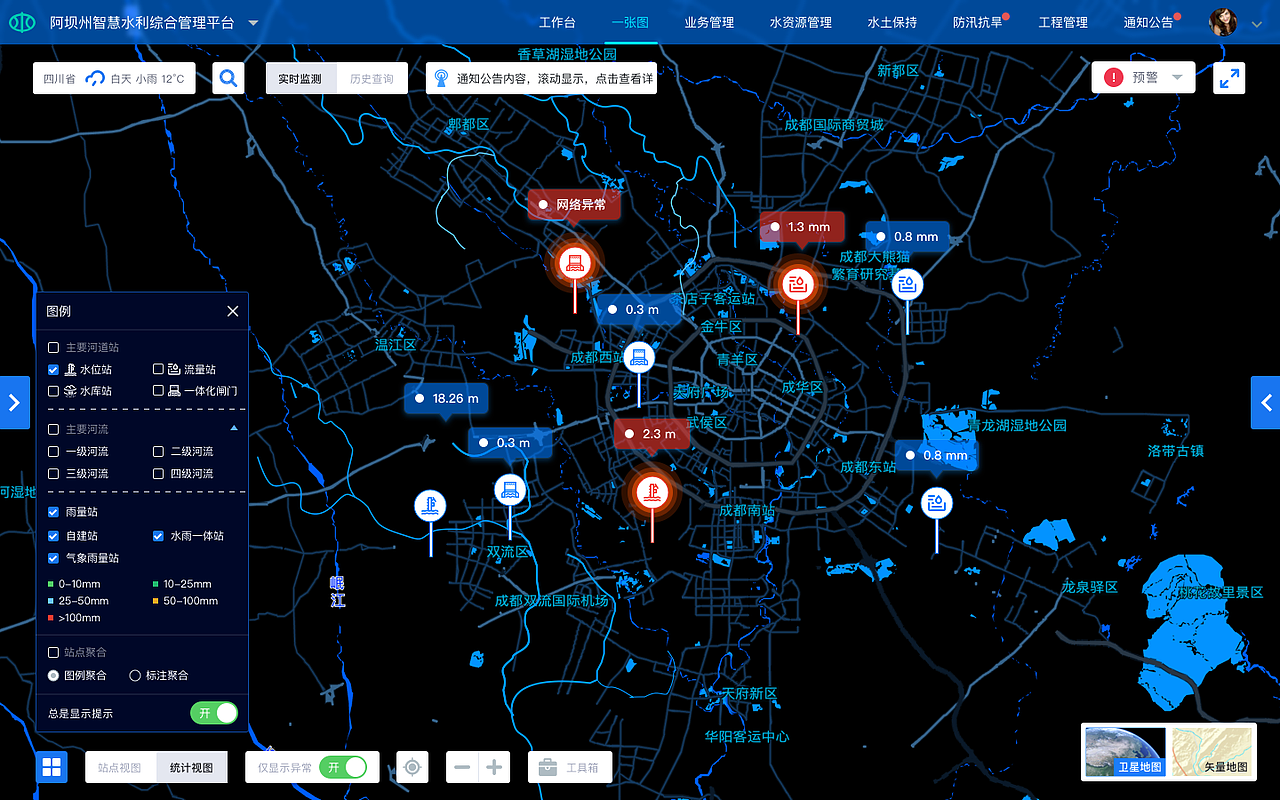This screenshot has width=1280, height=800.
Task: Switch to 站点视图
Action: click(x=120, y=767)
